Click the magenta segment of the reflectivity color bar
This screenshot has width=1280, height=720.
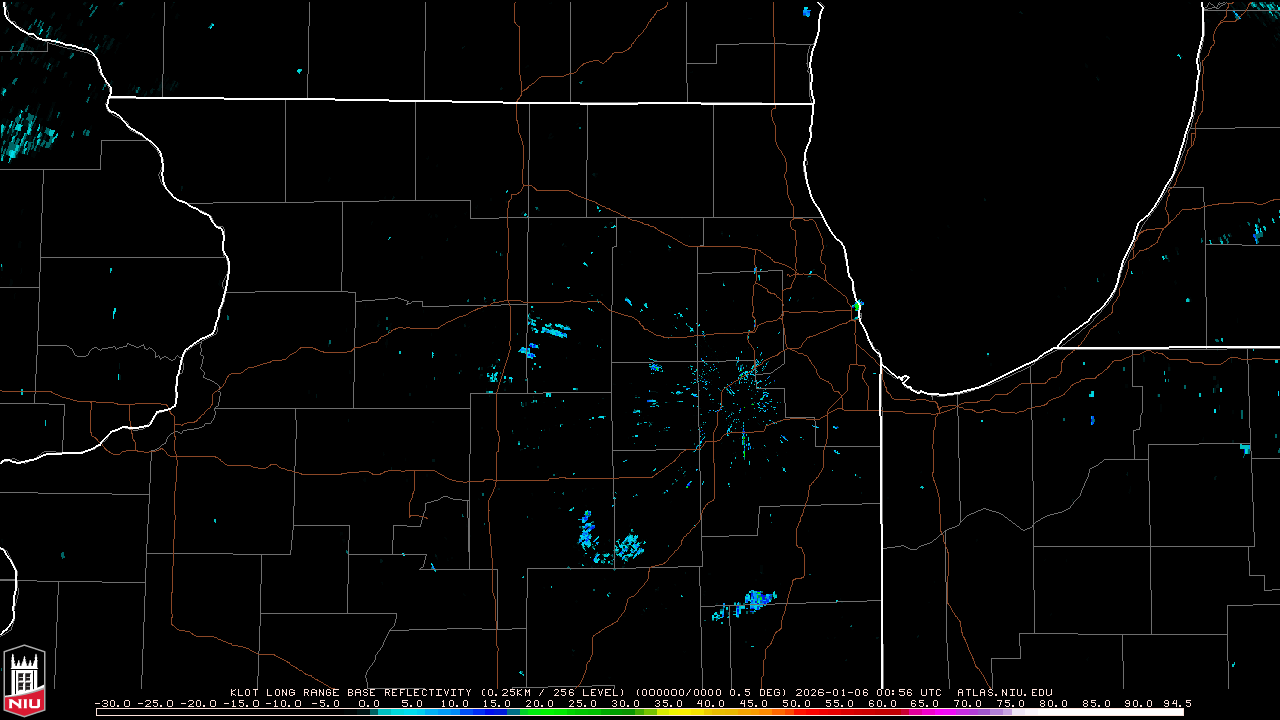[935, 712]
